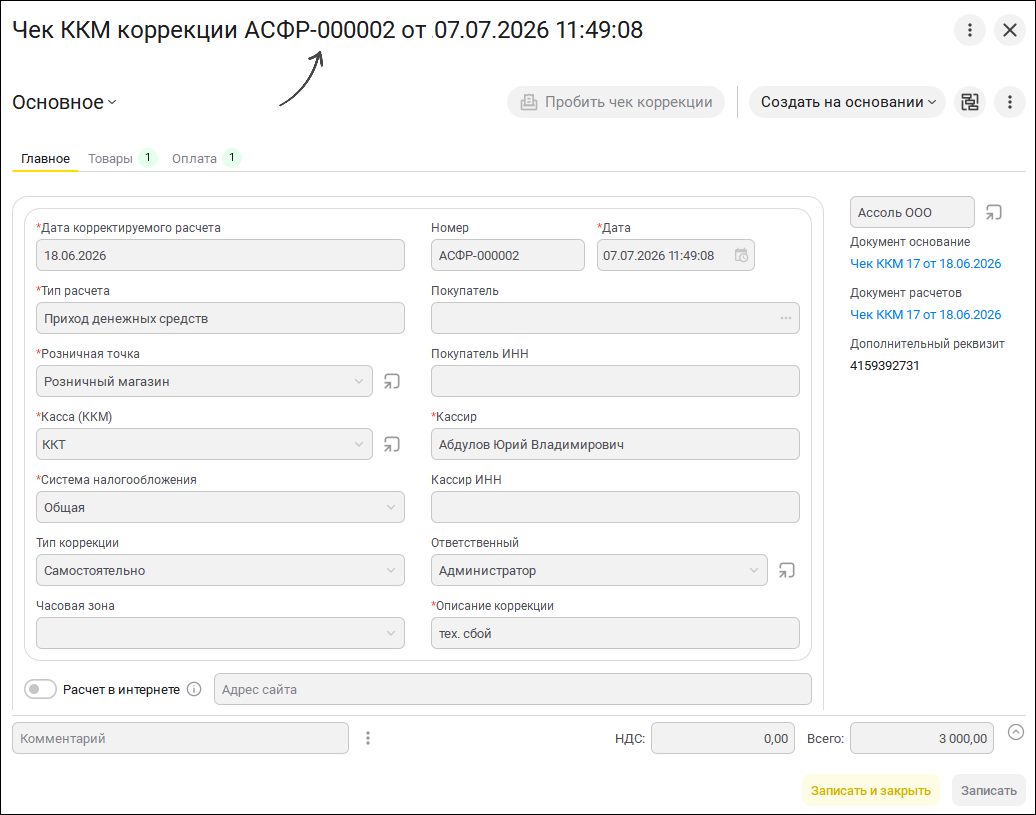Expand the Розничная точка dropdown
This screenshot has width=1036, height=815.
pos(358,381)
